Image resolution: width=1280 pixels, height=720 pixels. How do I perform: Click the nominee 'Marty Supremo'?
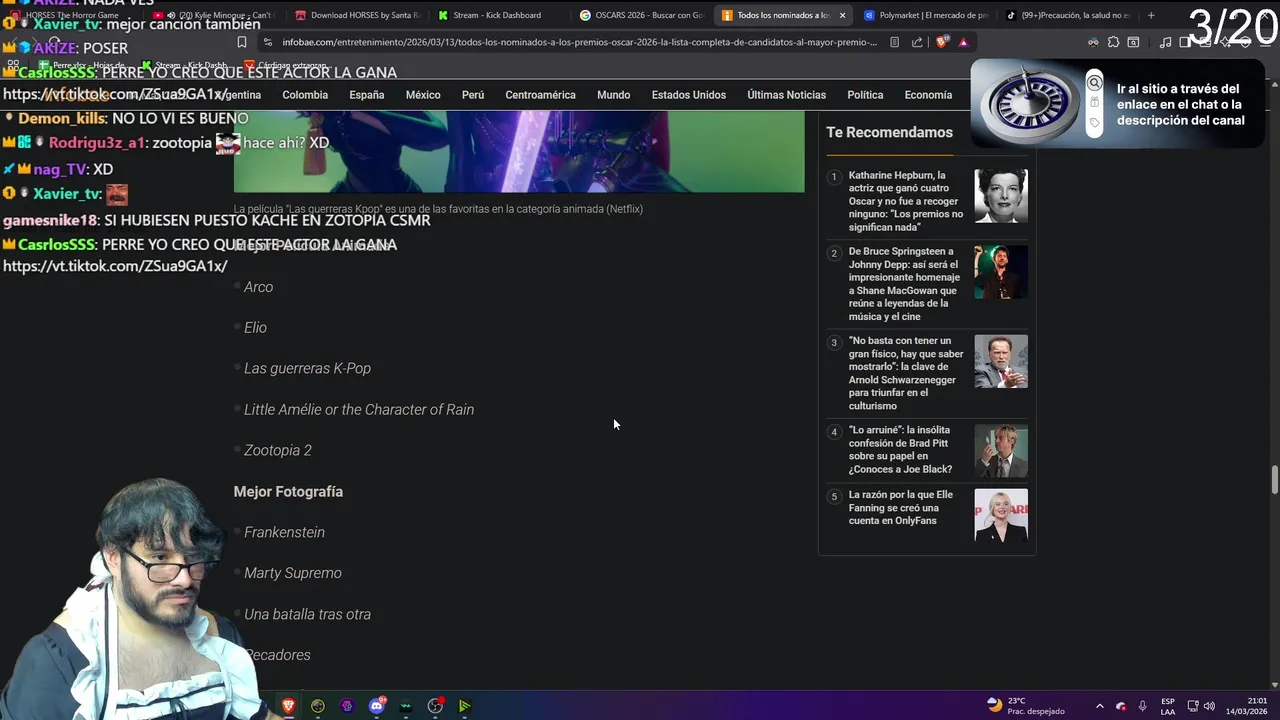[293, 573]
